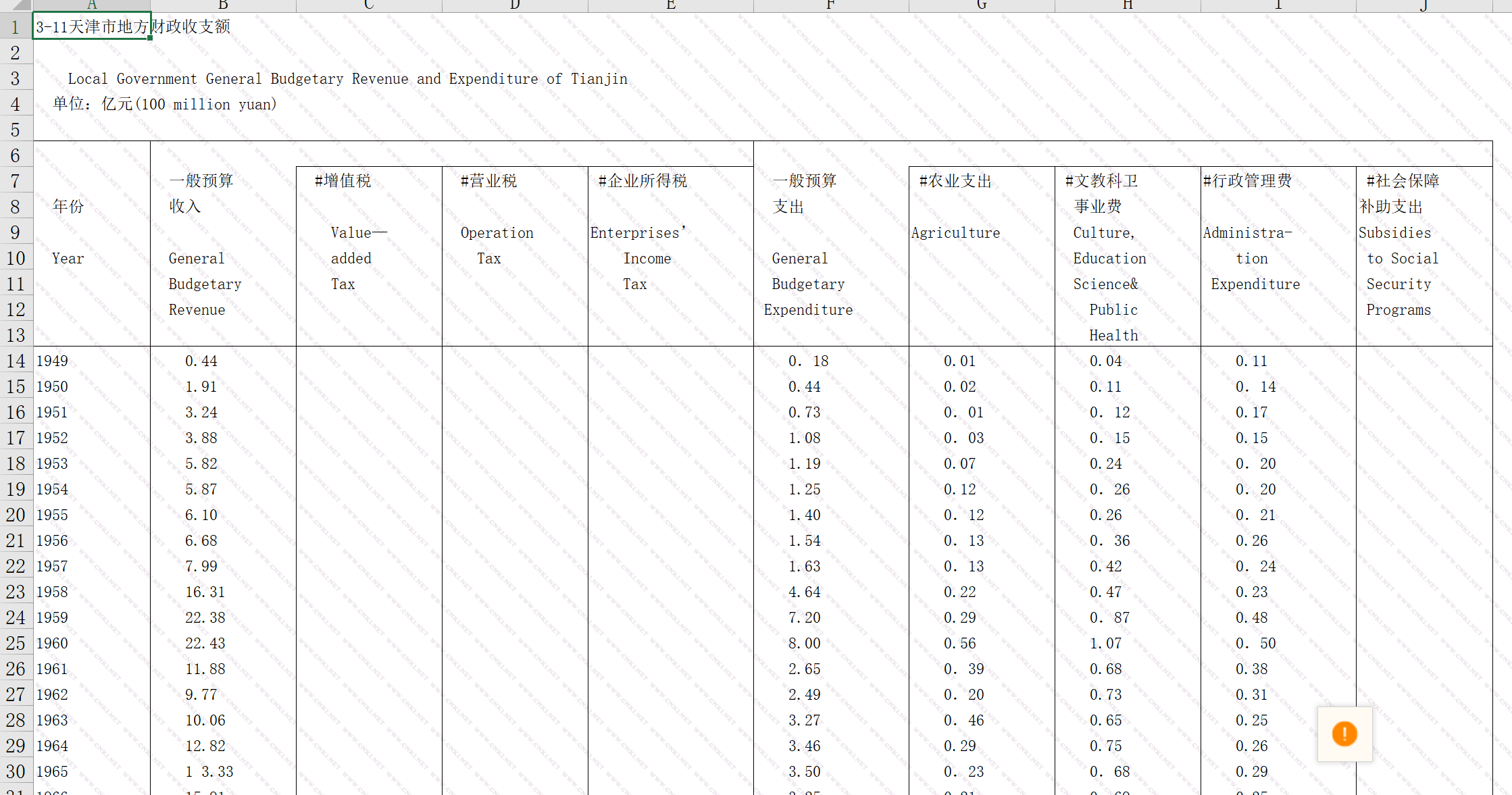Click the orange exclamation warning icon
Viewport: 1512px width, 795px height.
[x=1344, y=734]
